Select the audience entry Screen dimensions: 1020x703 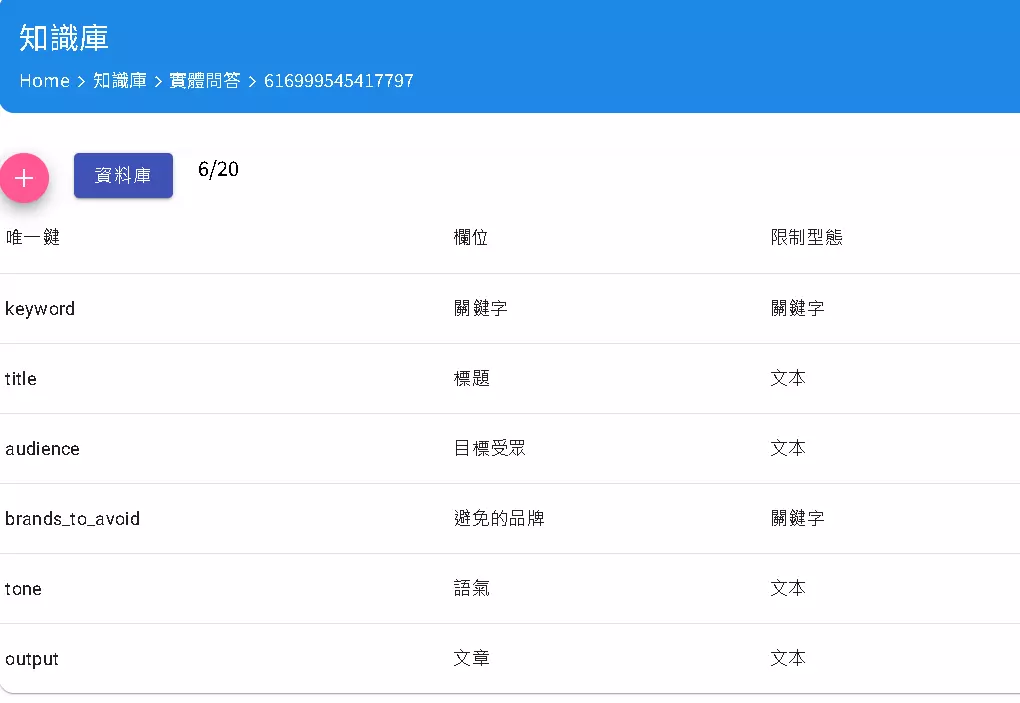42,448
